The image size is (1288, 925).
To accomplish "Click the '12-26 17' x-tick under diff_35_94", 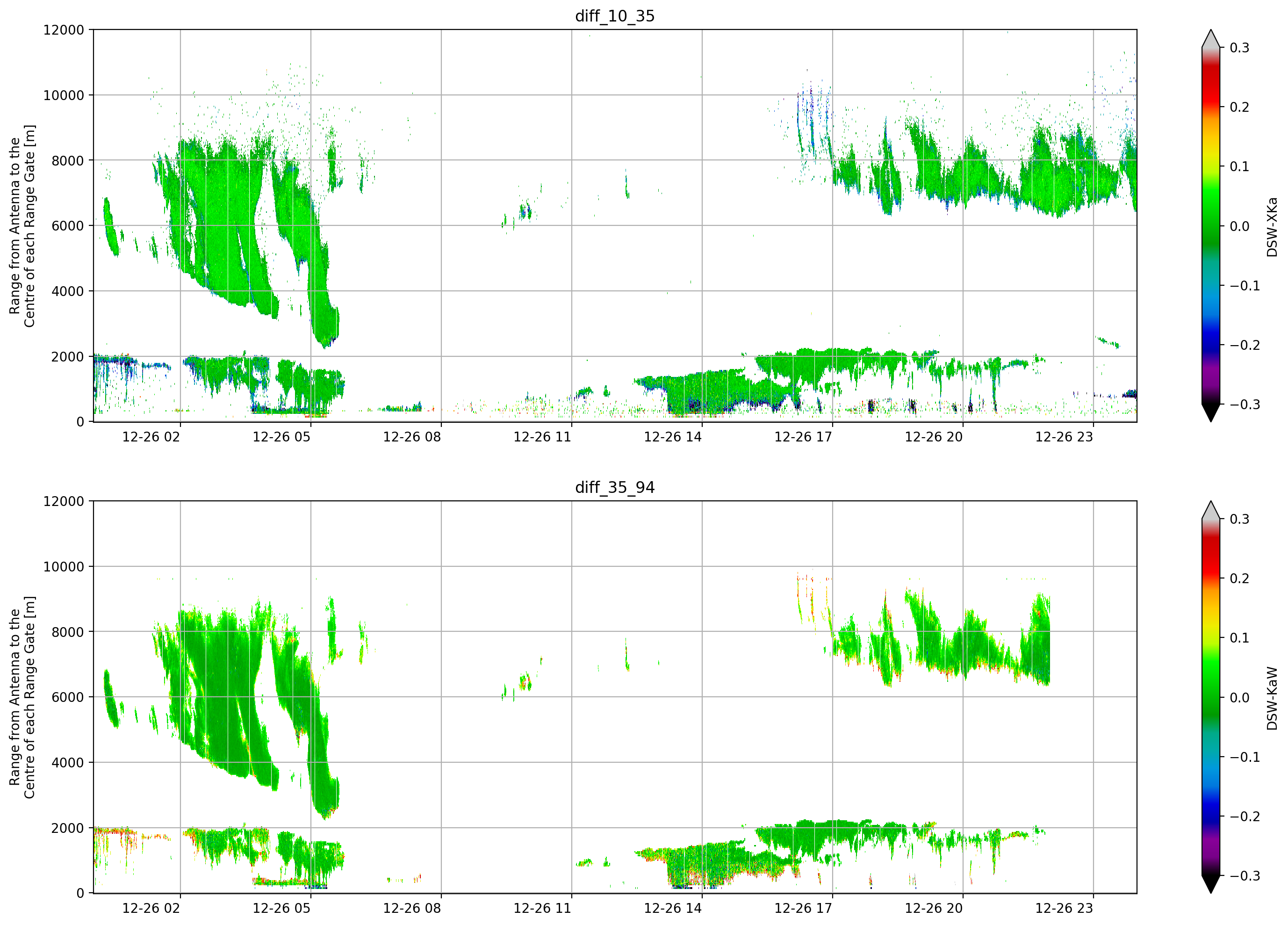I will click(x=804, y=908).
